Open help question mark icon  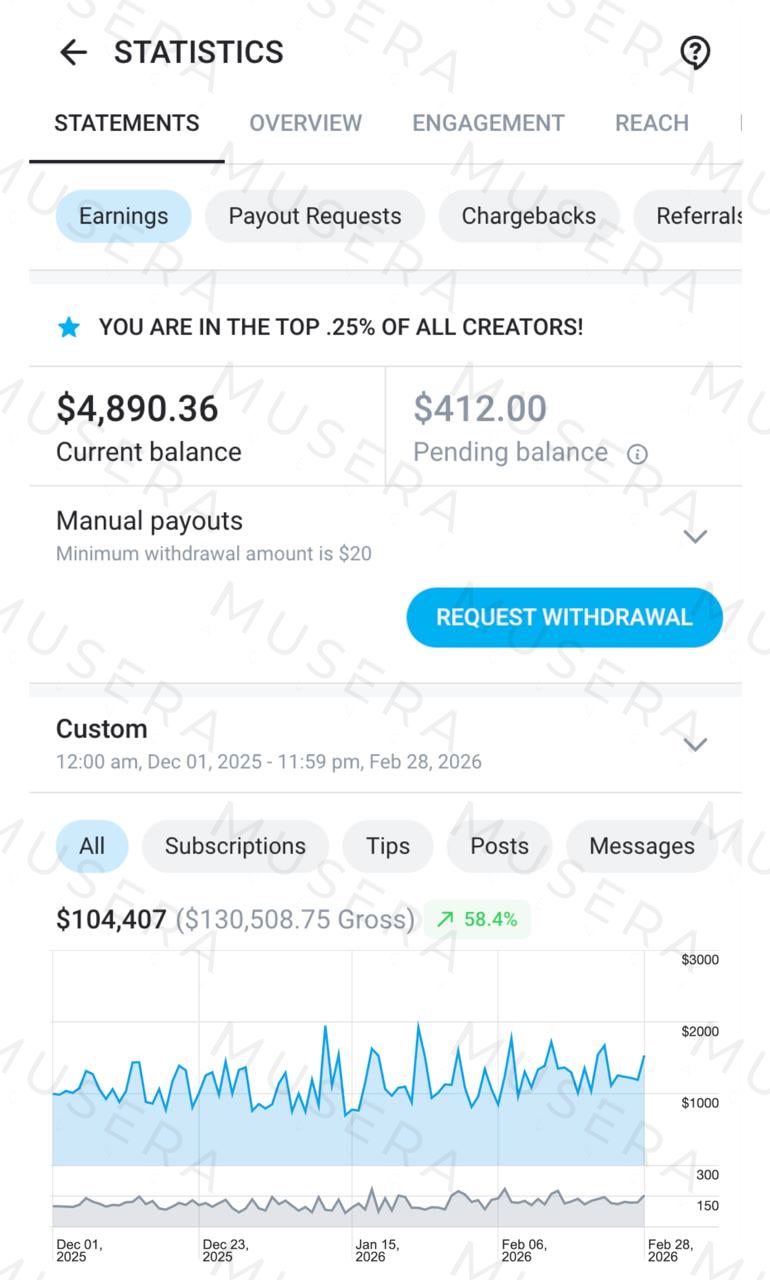(x=694, y=52)
